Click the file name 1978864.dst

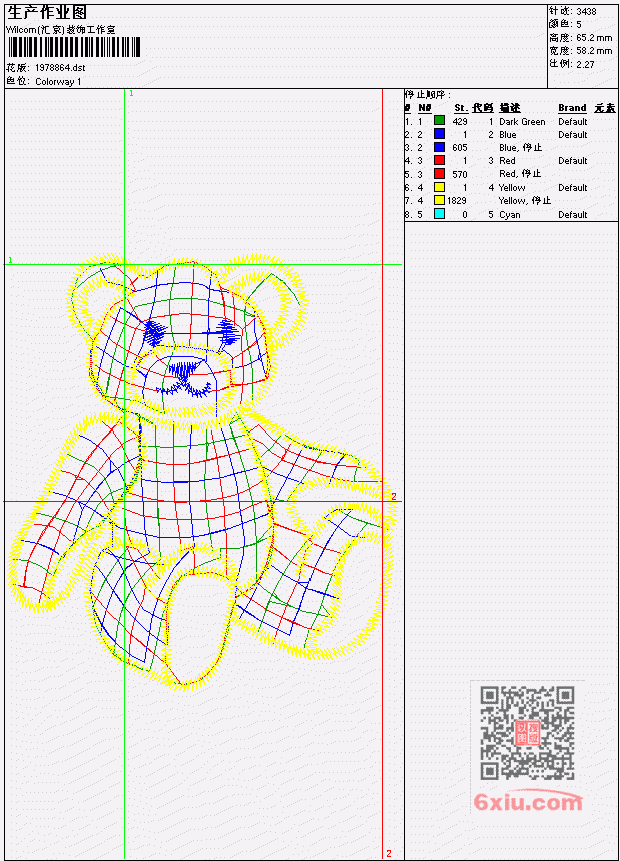click(x=60, y=68)
